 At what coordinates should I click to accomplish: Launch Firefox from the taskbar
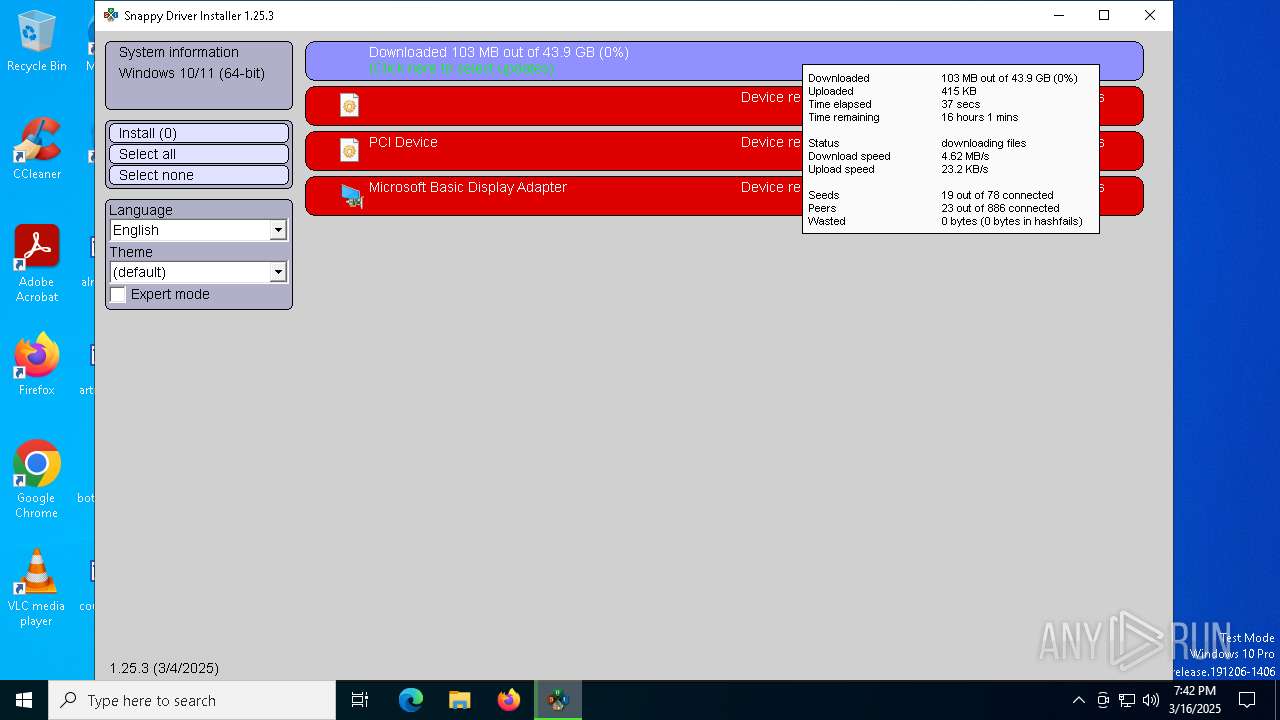point(509,700)
